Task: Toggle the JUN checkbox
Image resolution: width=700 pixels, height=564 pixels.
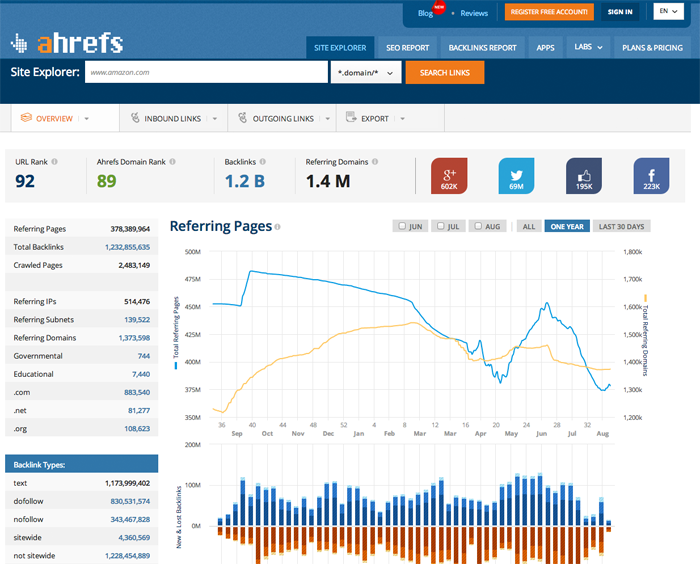Action: point(402,226)
